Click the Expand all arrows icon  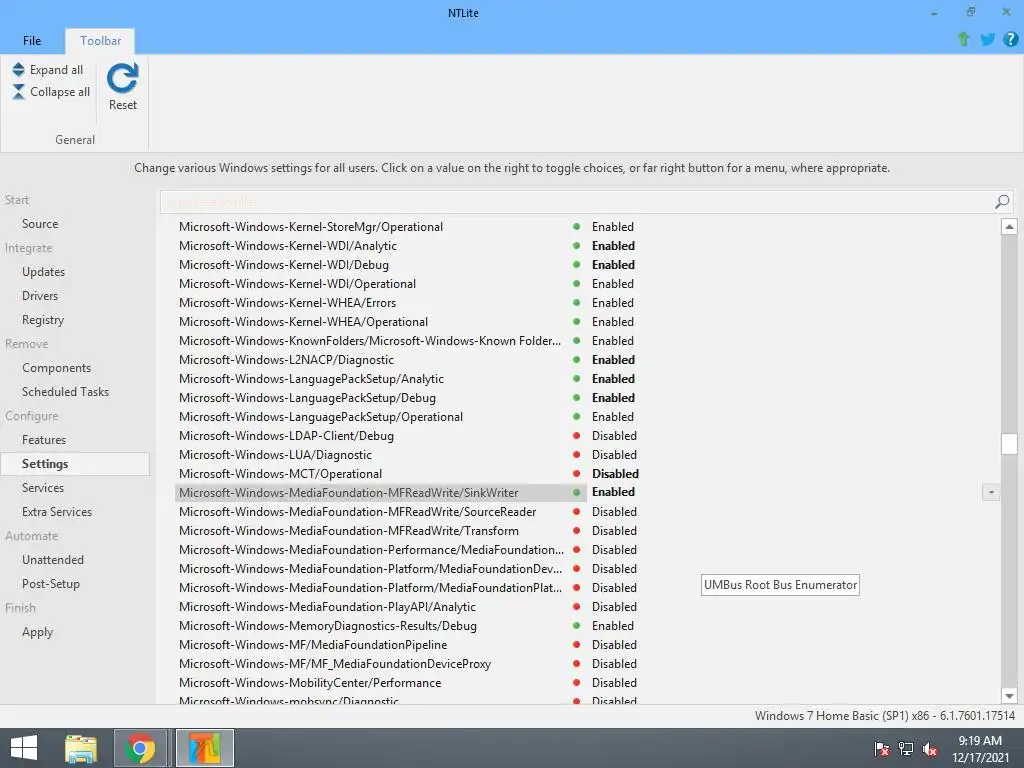18,69
